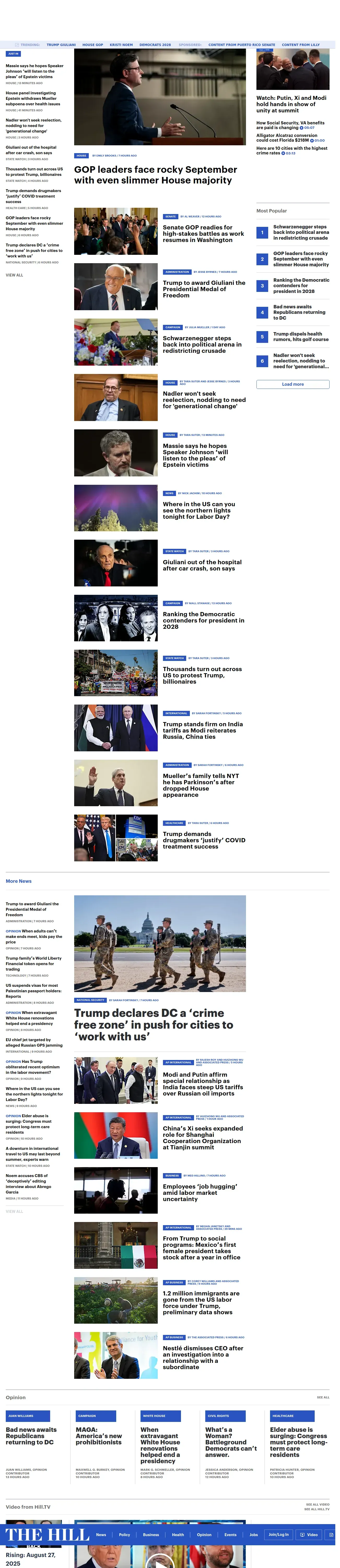Open Employees 'job hugging' story
The height and width of the screenshot is (1568, 340).
[x=200, y=1192]
